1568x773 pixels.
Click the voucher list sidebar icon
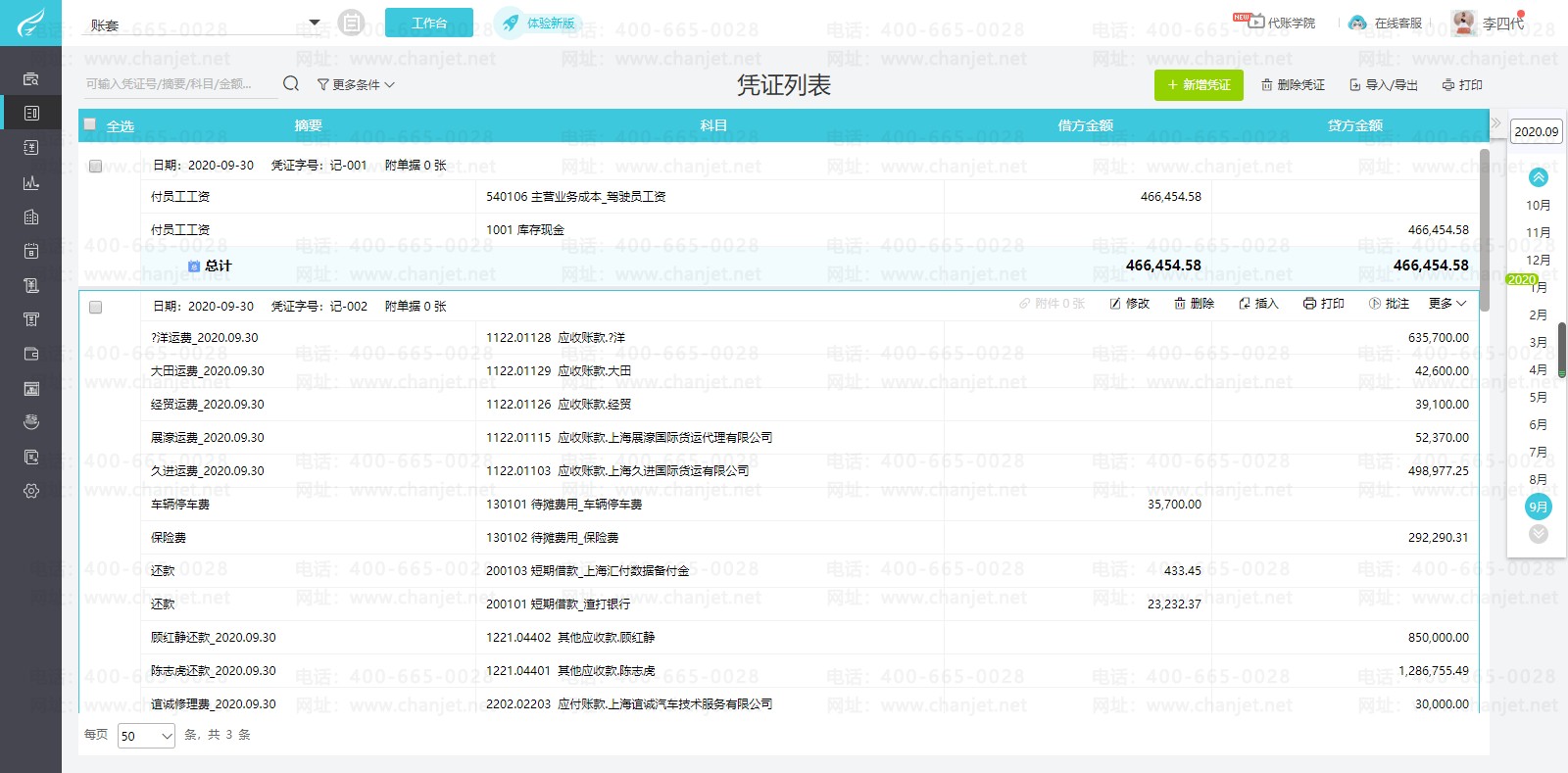pos(31,113)
